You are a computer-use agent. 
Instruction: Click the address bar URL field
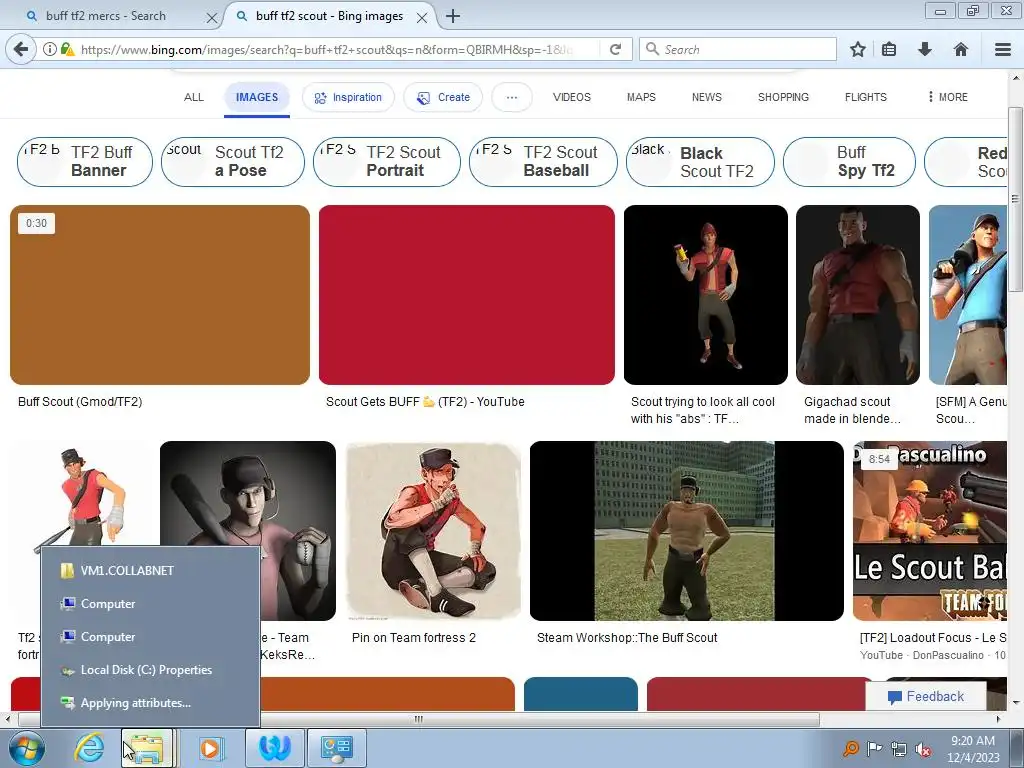click(327, 50)
